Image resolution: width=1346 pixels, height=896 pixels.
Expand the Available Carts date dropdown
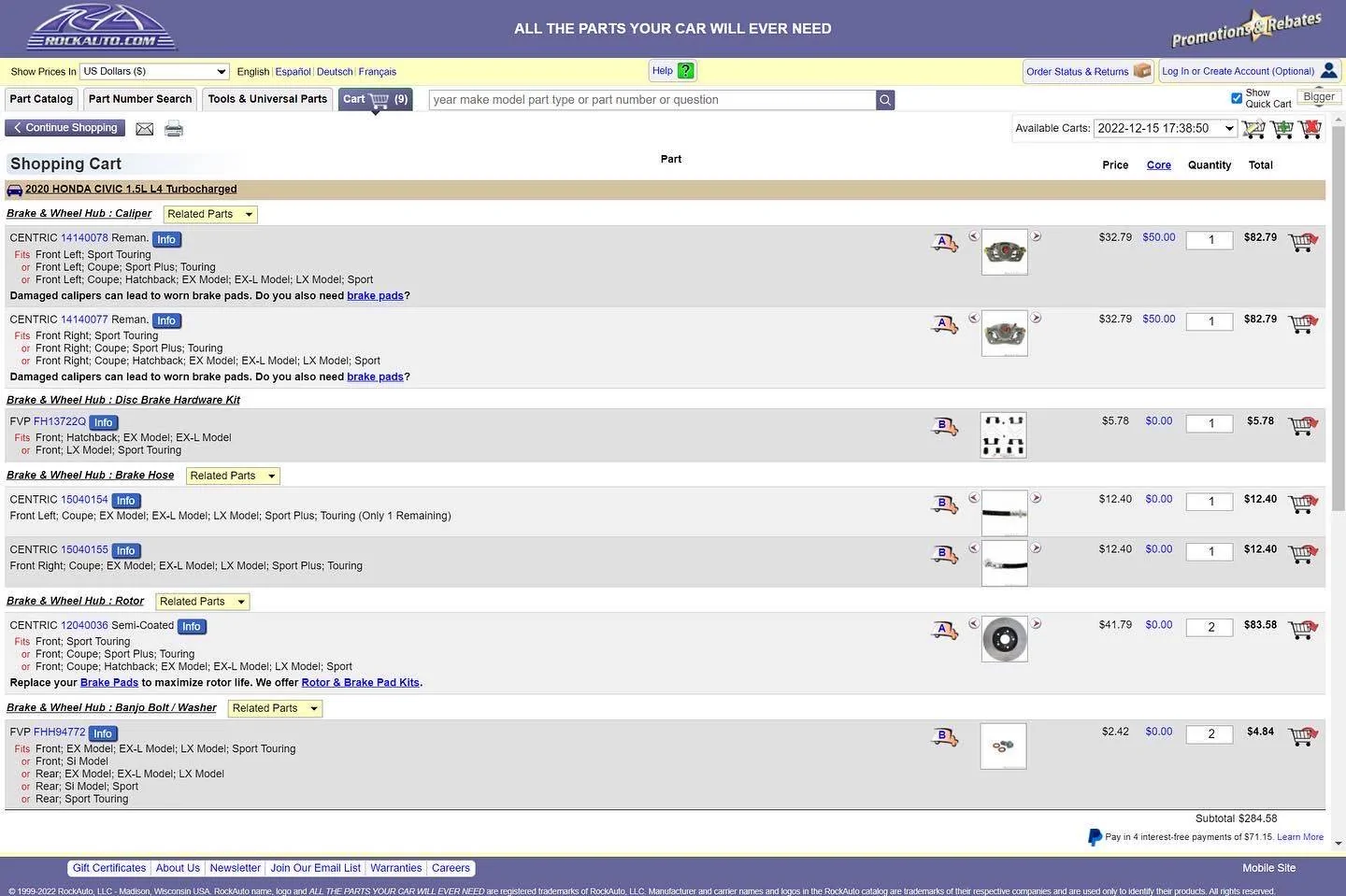(x=1166, y=128)
